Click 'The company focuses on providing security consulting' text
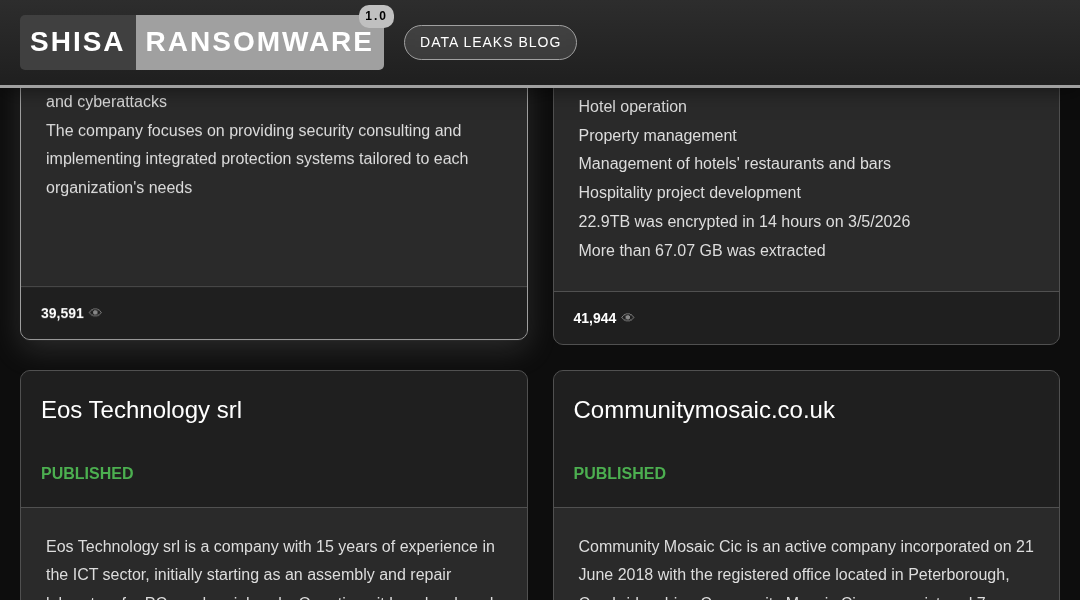The height and width of the screenshot is (600, 1080). click(x=253, y=131)
